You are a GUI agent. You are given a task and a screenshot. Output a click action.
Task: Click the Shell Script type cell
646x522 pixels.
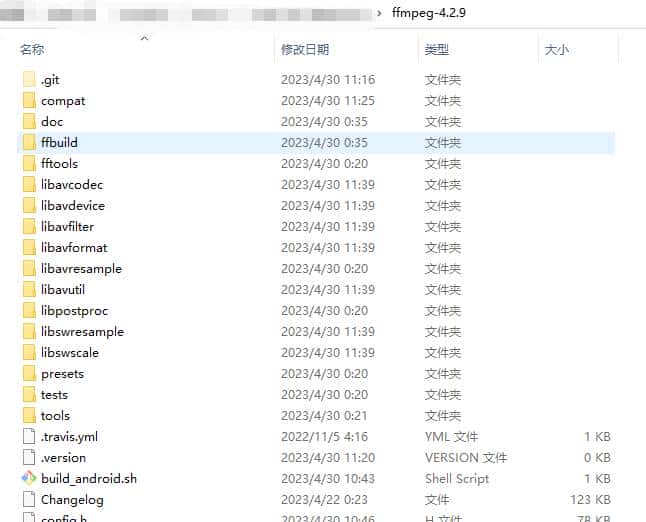point(457,479)
